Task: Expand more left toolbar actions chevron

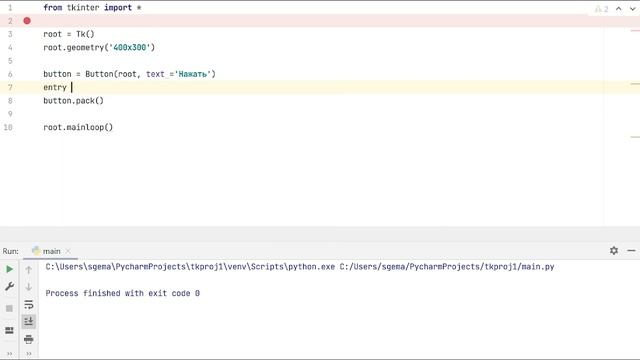Action: point(9,353)
